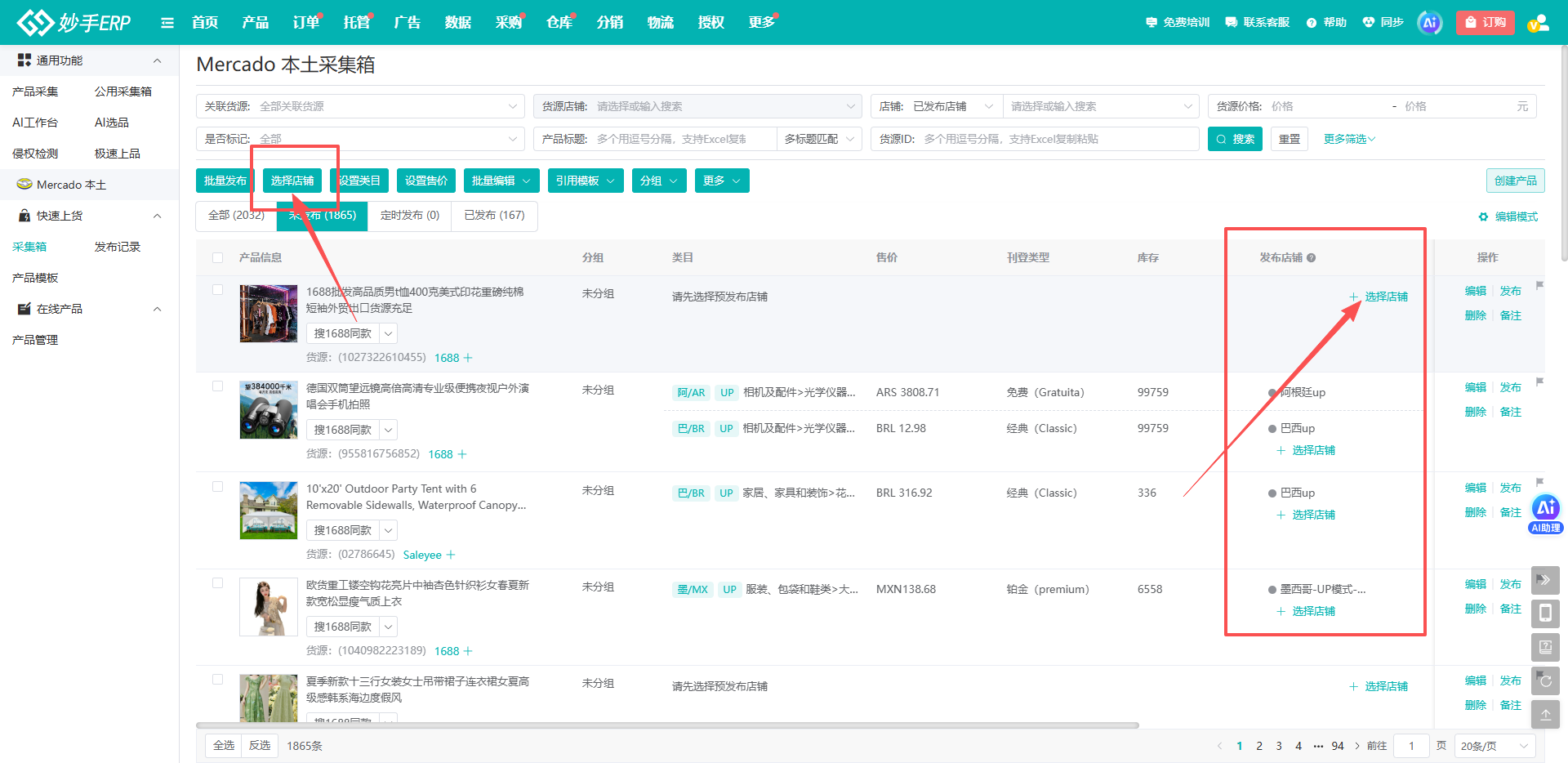1568x763 pixels.
Task: Flag the 1688批发 T-shirt product row
Action: pyautogui.click(x=1539, y=285)
